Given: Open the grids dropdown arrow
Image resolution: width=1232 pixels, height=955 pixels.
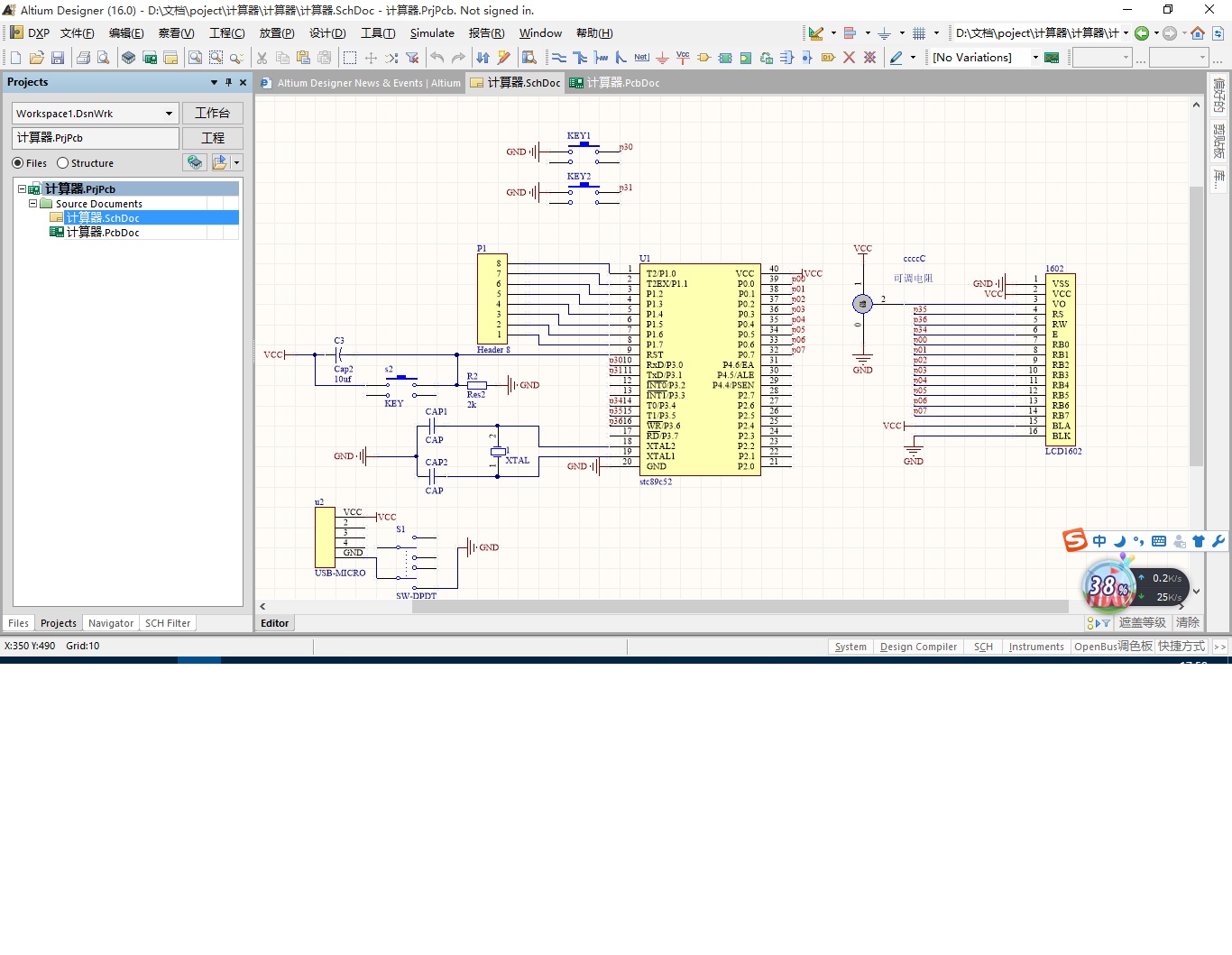Looking at the screenshot, I should 936,33.
